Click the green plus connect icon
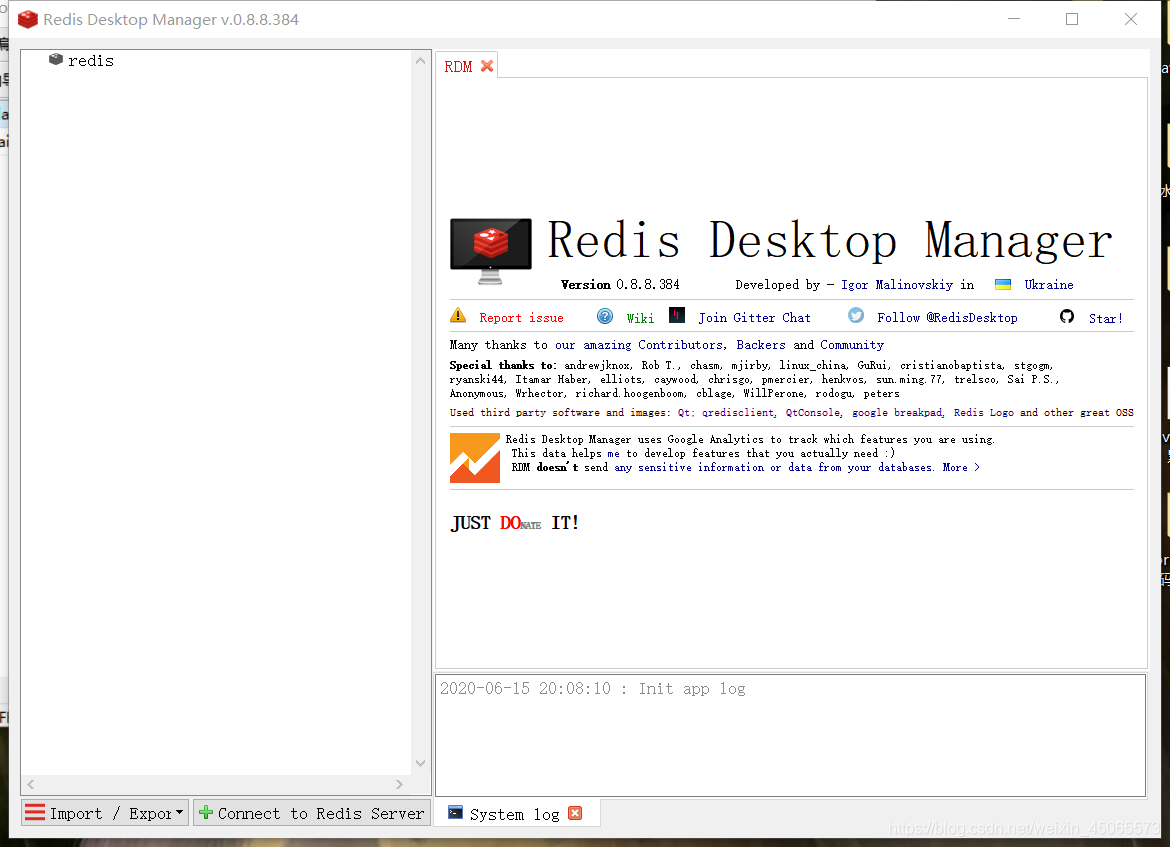Viewport: 1170px width, 847px height. tap(206, 813)
